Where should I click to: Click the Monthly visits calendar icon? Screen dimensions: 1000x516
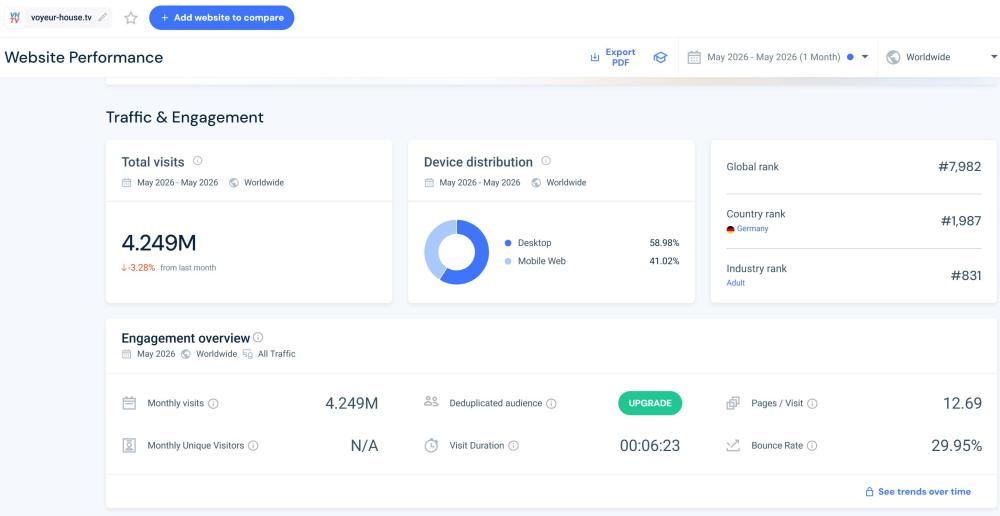point(129,403)
